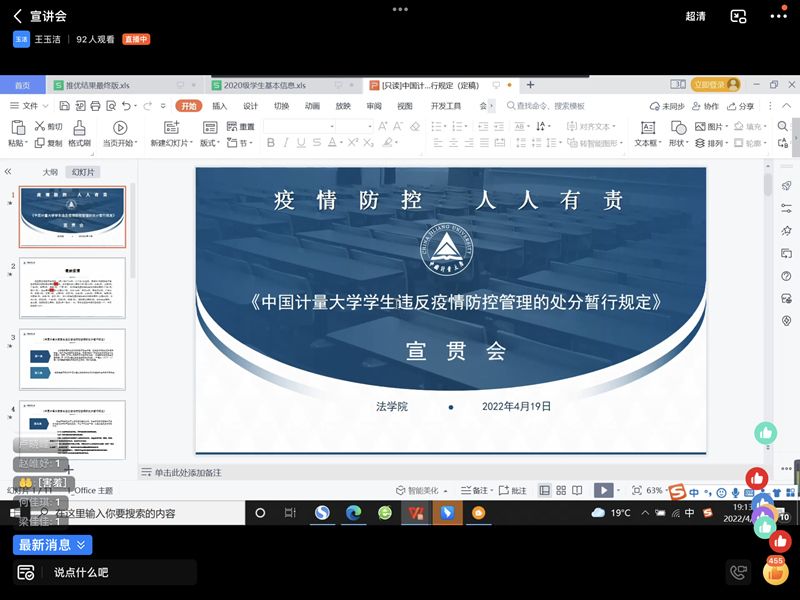This screenshot has width=800, height=600.
Task: Open the 形状 shapes dropdown
Action: [679, 134]
